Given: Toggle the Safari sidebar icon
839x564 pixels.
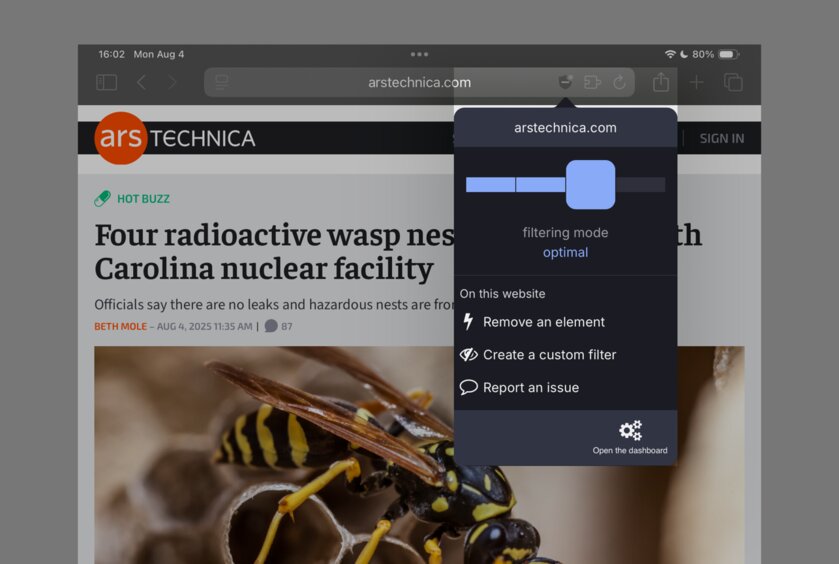Looking at the screenshot, I should click(x=106, y=82).
